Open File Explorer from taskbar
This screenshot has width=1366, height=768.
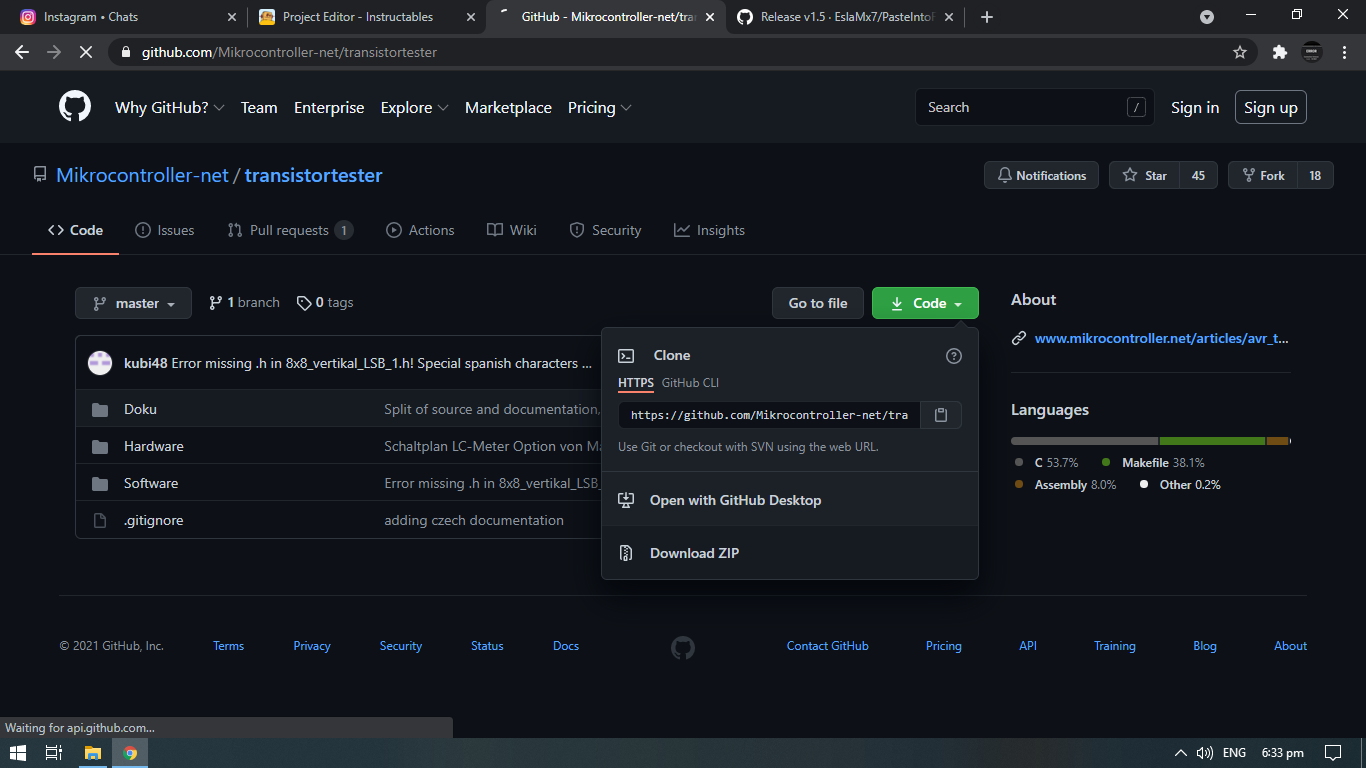92,753
